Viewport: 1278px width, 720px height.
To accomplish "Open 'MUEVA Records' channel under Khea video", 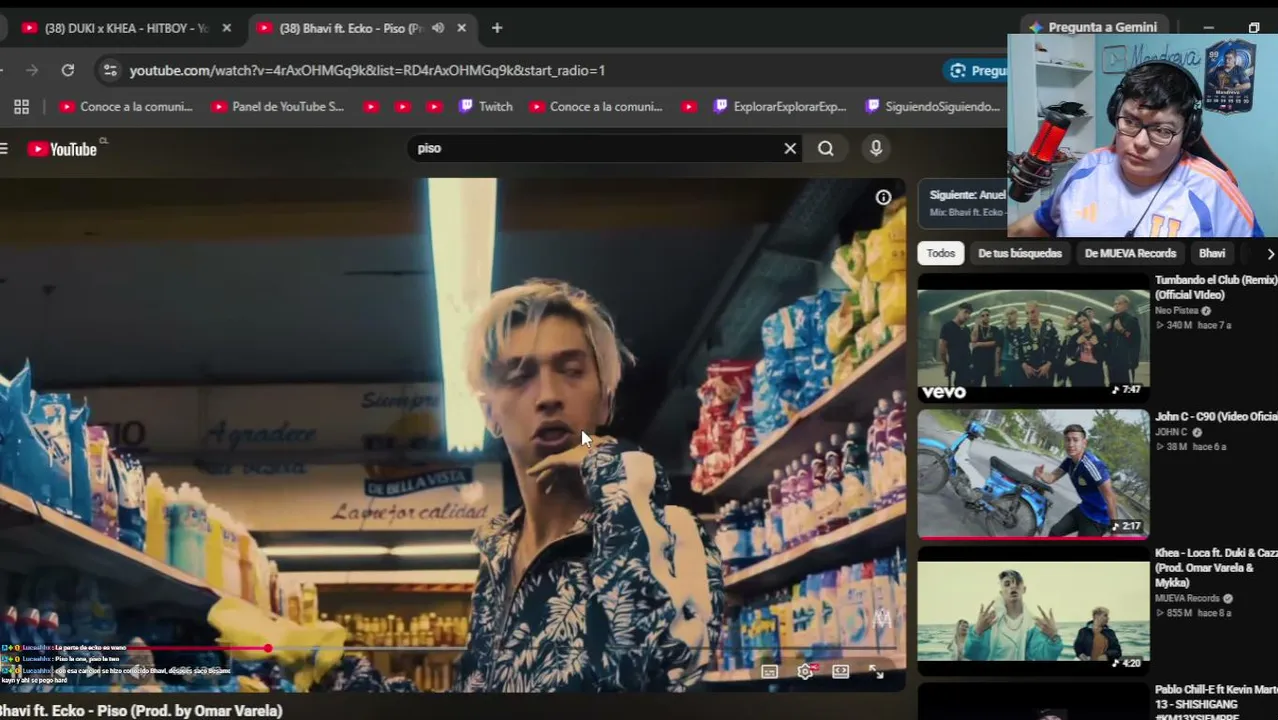I will click(x=1187, y=599).
